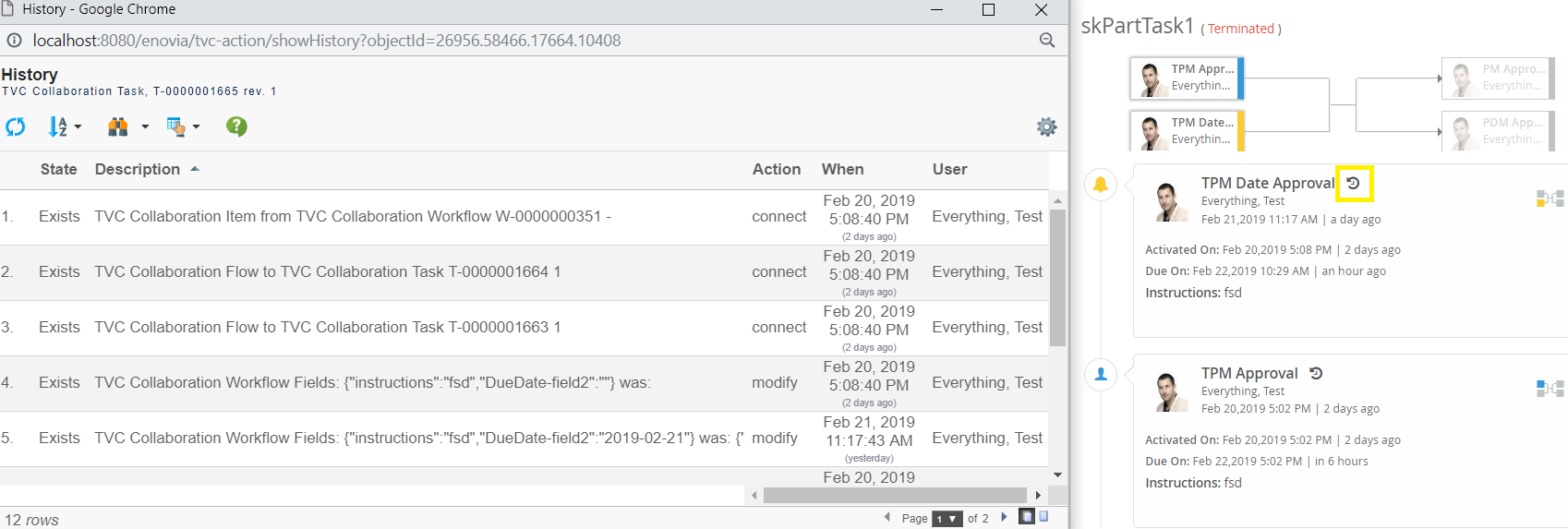The height and width of the screenshot is (529, 1568).
Task: Sort by the Description column header
Action: pyautogui.click(x=138, y=169)
